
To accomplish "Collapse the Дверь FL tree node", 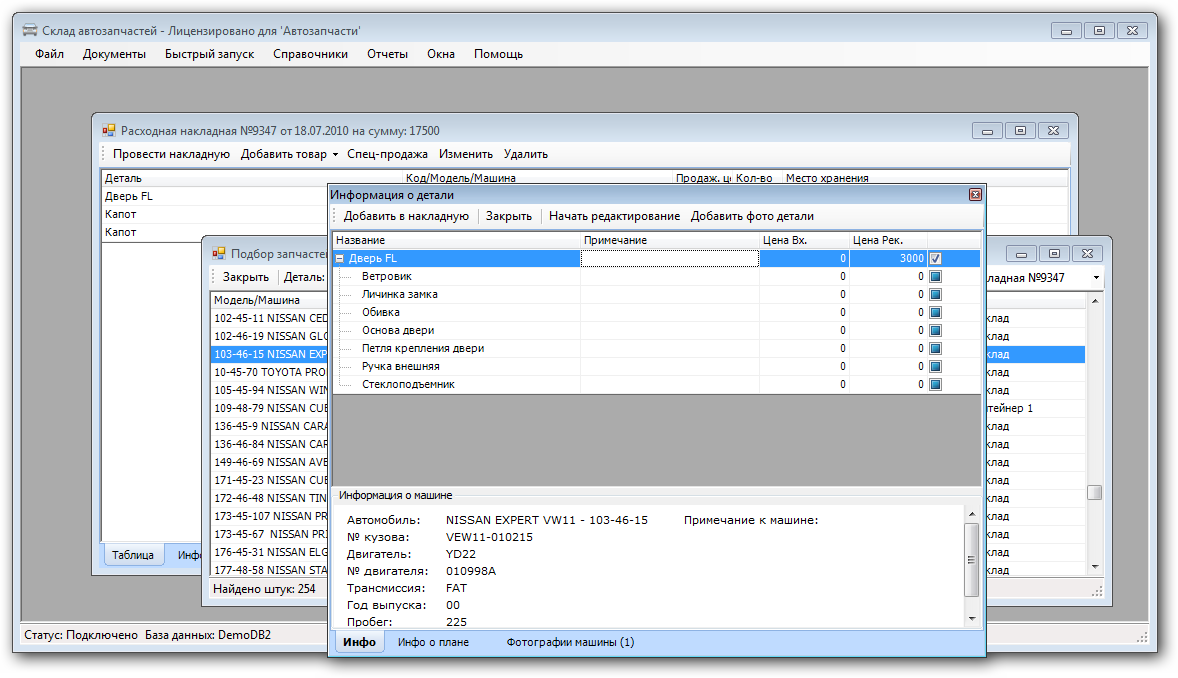I will pos(340,259).
